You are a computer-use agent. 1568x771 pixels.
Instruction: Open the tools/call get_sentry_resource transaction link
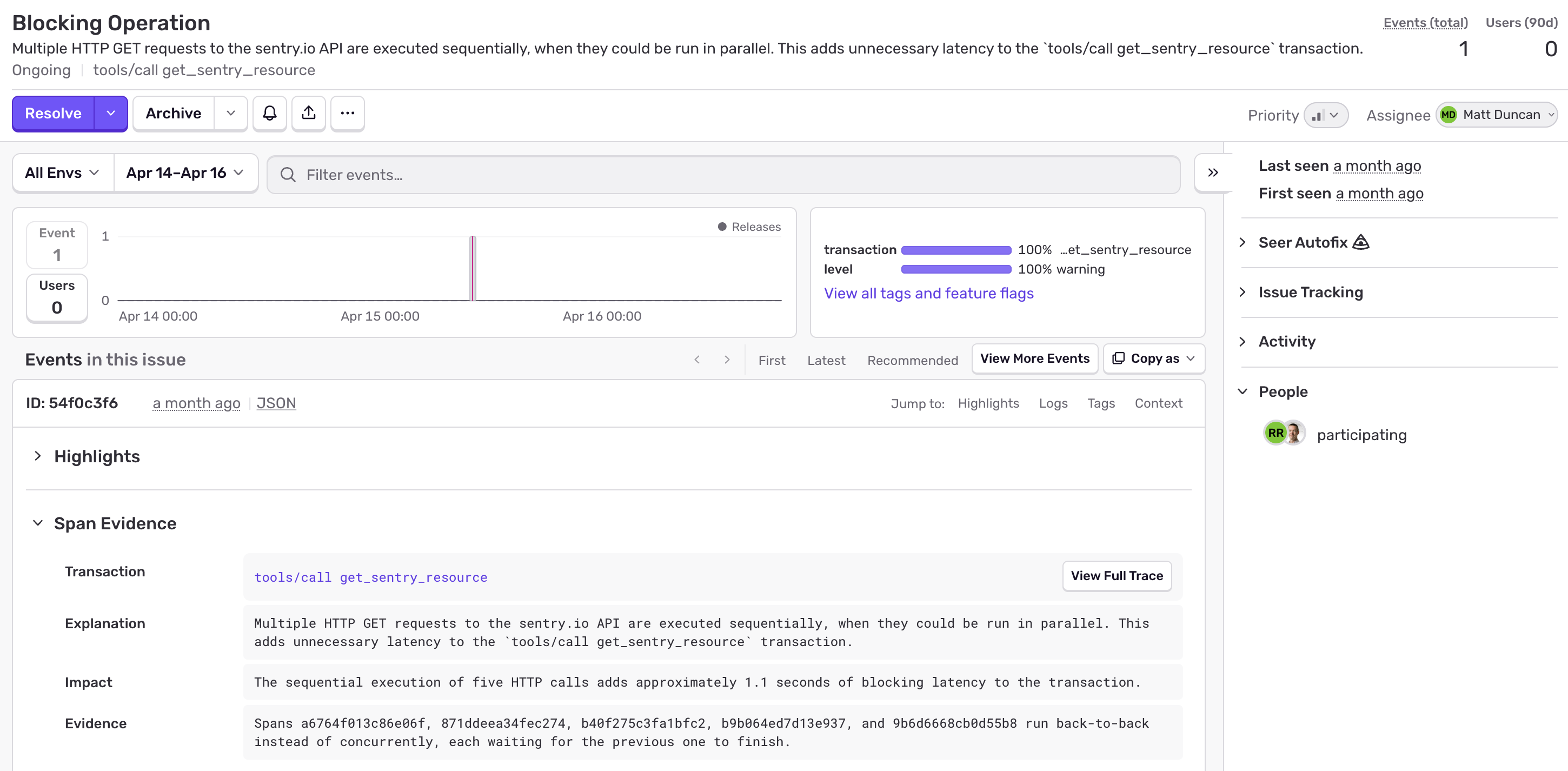click(371, 577)
